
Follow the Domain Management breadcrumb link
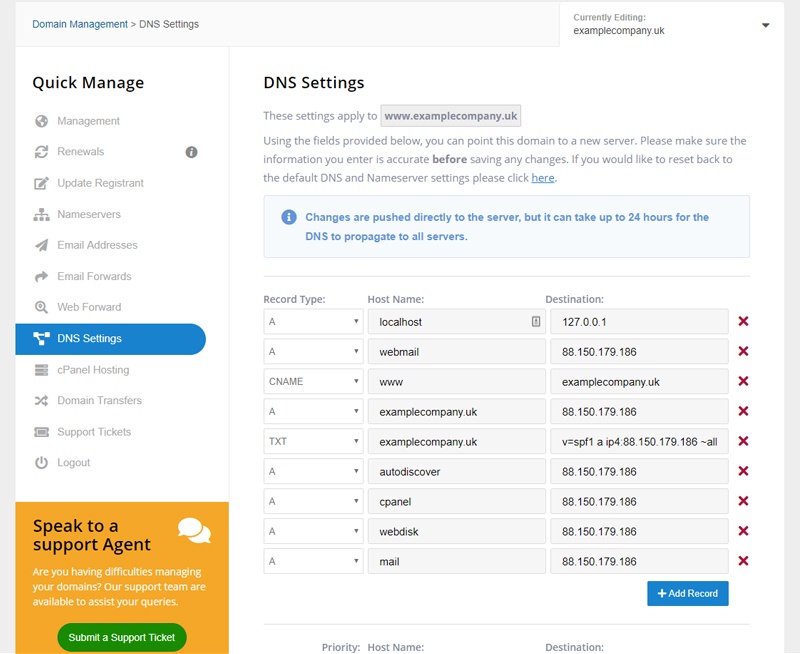(x=80, y=24)
